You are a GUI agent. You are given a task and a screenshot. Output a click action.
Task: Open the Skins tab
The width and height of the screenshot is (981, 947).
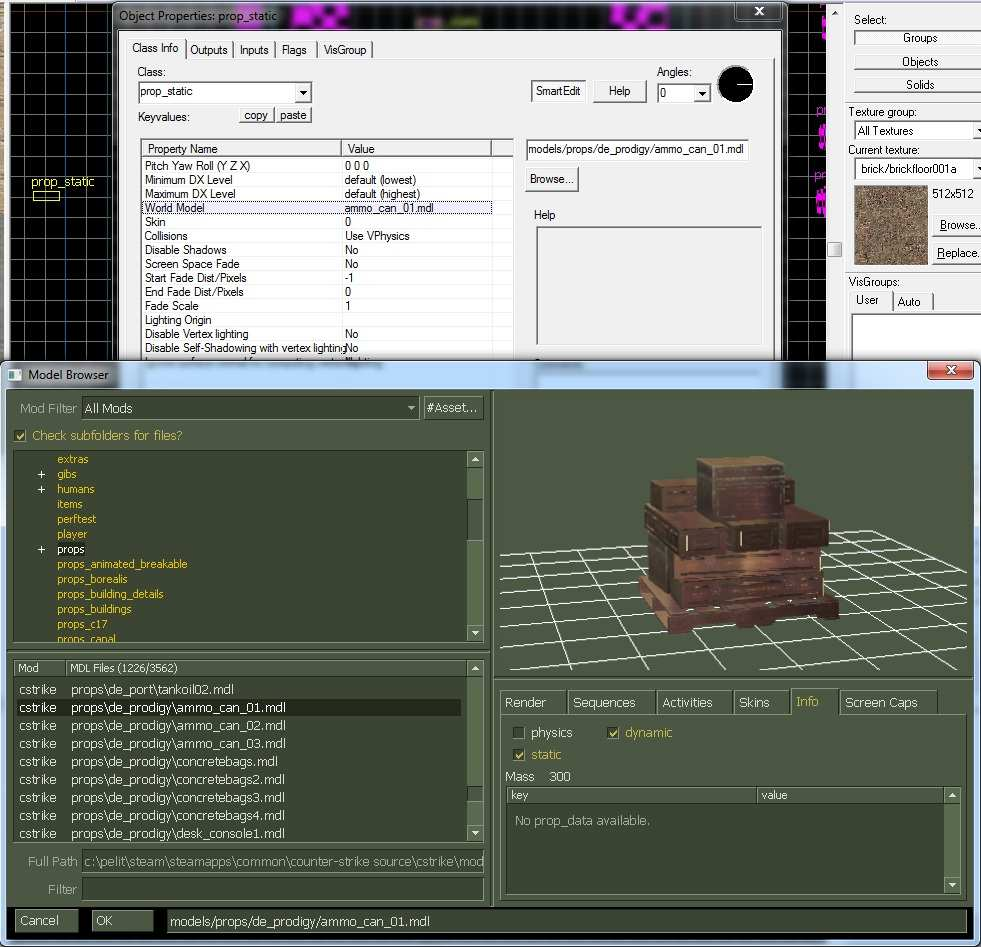click(x=761, y=702)
